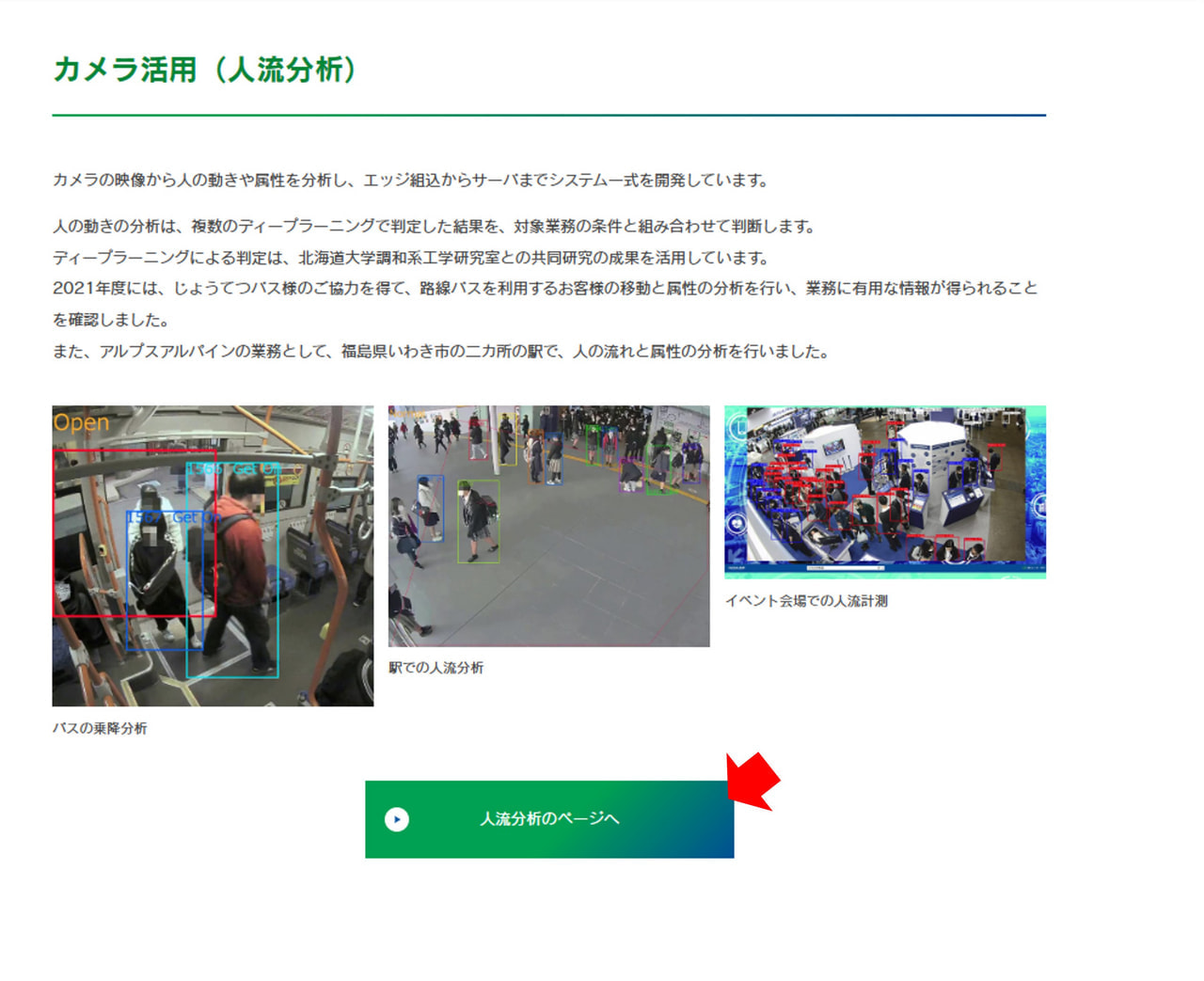Image resolution: width=1204 pixels, height=981 pixels.
Task: Click the 駅での人流分析 caption
Action: point(436,668)
